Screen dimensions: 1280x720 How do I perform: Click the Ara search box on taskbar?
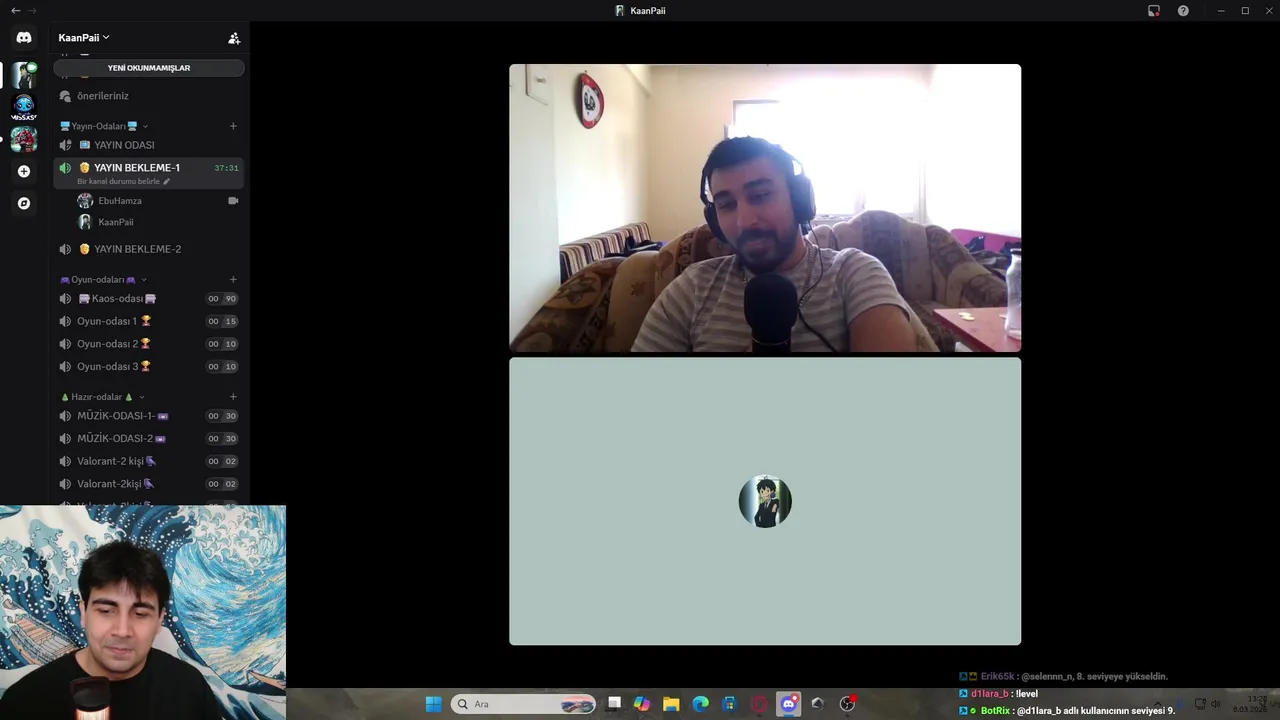pos(523,704)
